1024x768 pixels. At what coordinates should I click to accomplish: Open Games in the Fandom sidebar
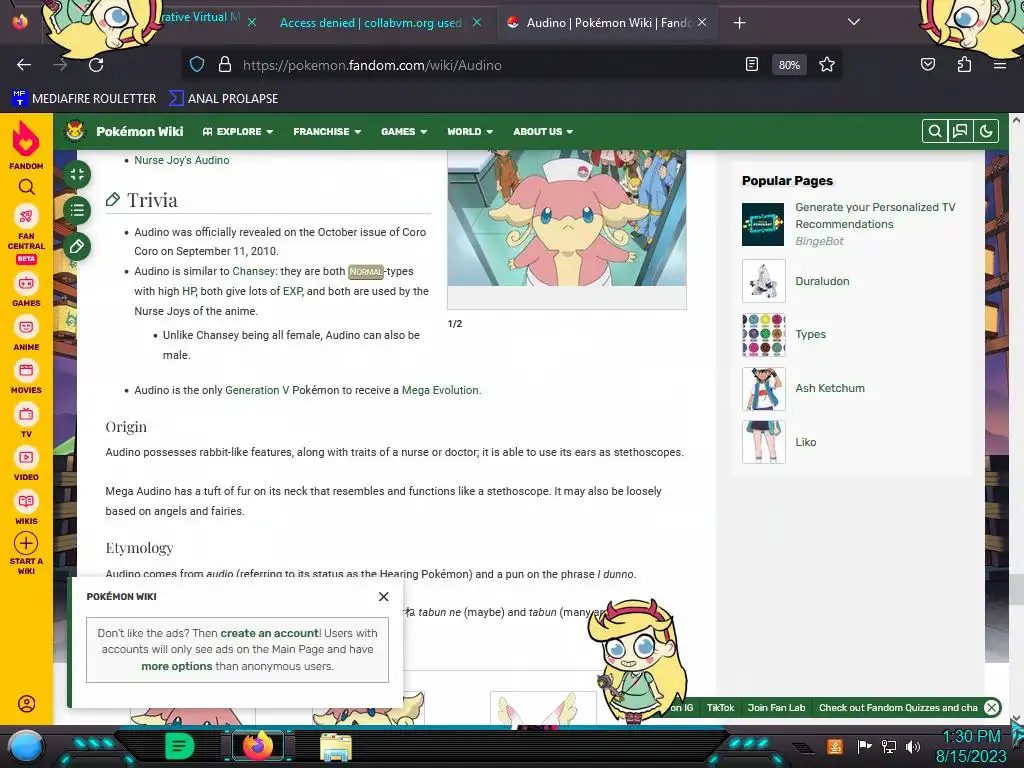[26, 289]
